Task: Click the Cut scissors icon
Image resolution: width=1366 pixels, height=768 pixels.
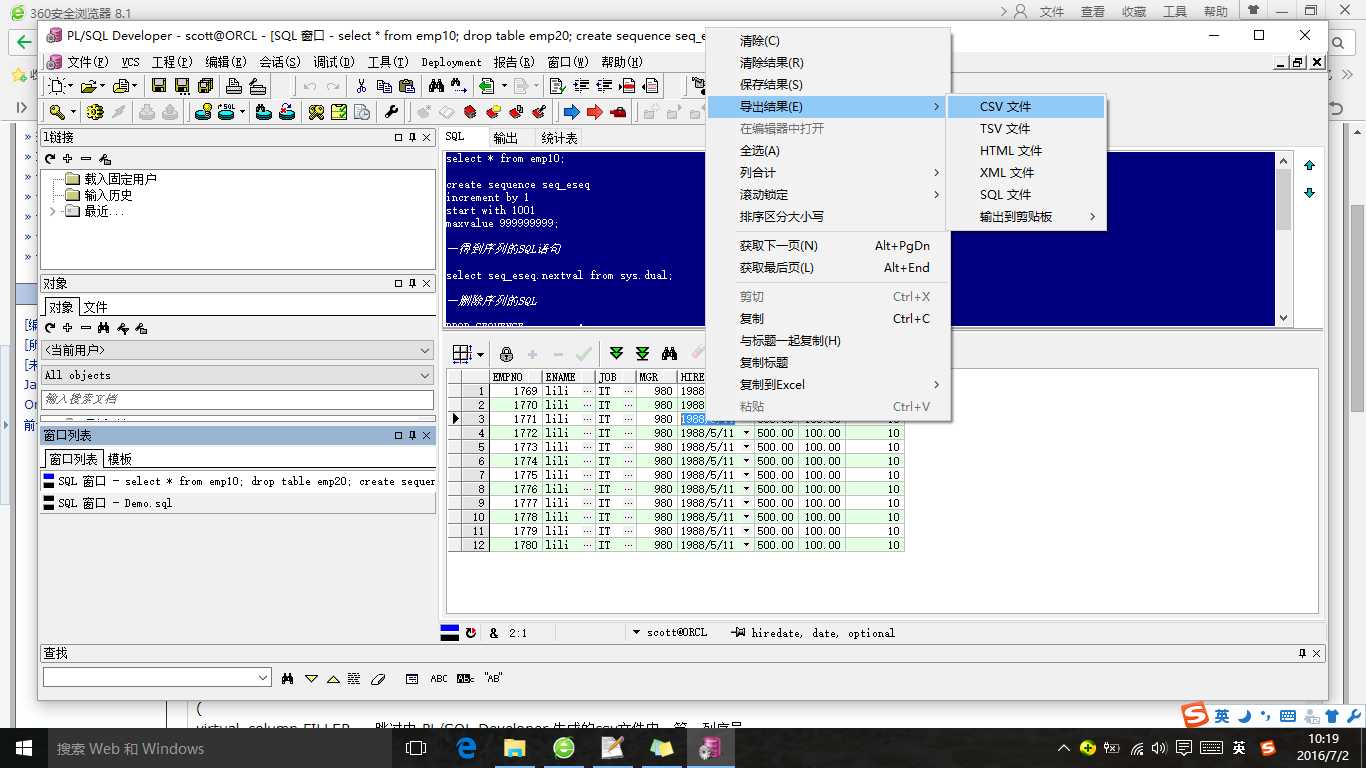Action: coord(361,86)
